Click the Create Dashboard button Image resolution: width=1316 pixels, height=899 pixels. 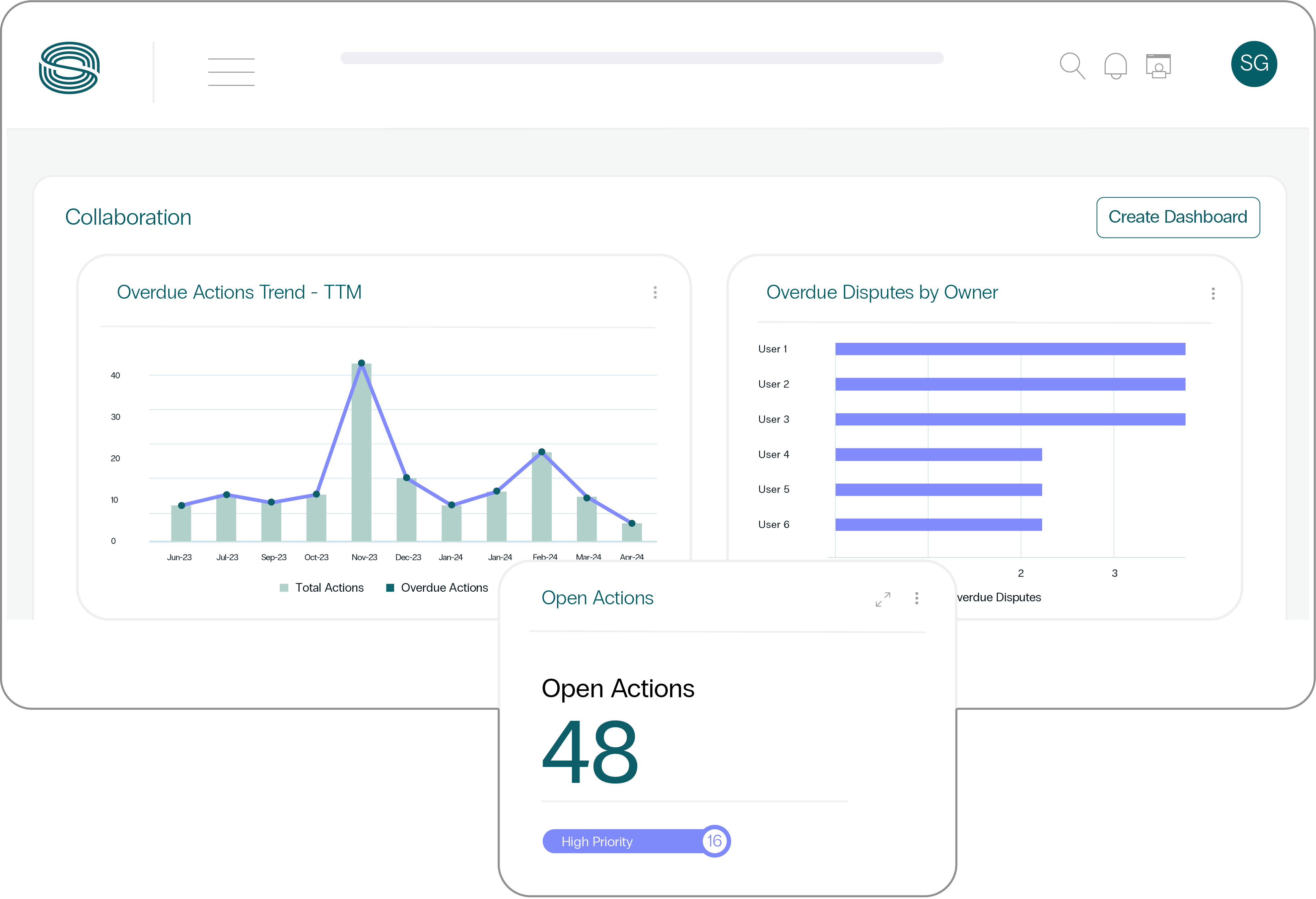pos(1178,217)
